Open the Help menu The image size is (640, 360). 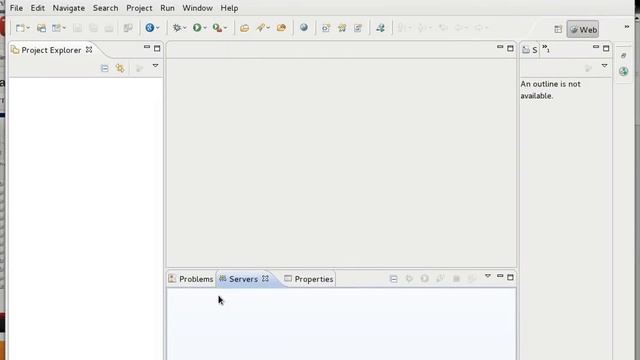tap(229, 8)
